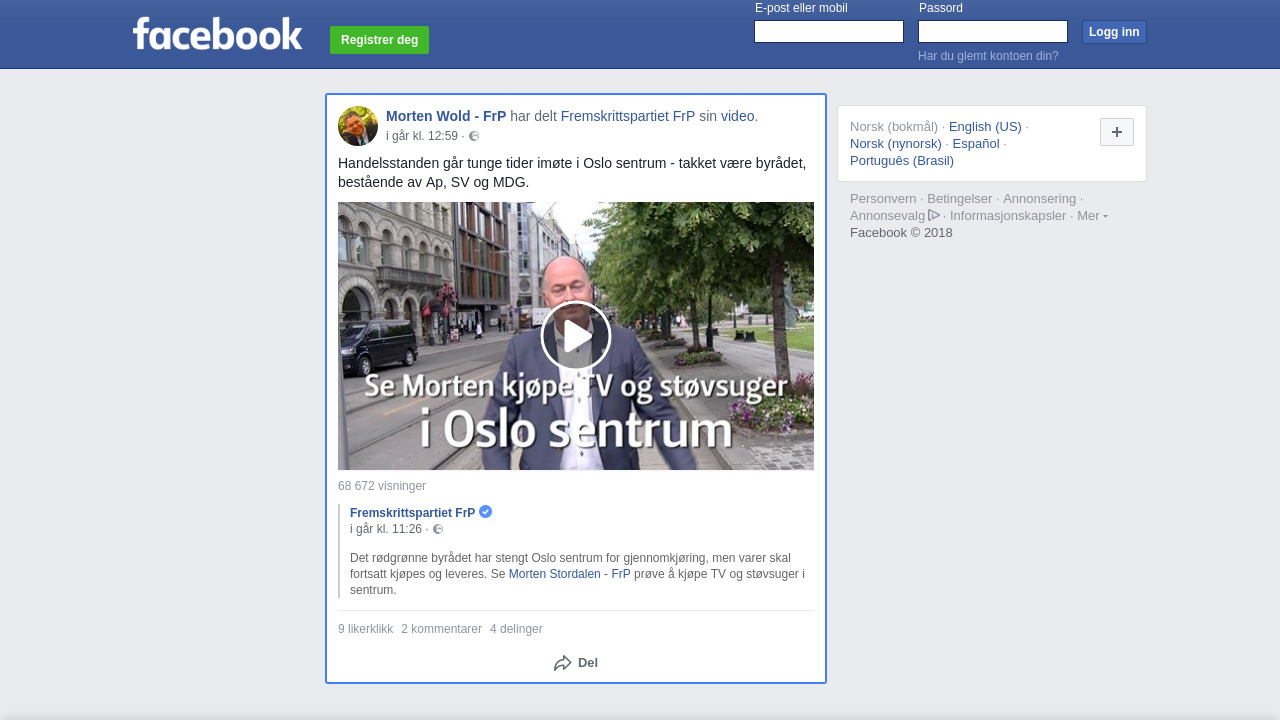Image resolution: width=1280 pixels, height=720 pixels.
Task: Open the 4 delinger link
Action: coord(516,629)
